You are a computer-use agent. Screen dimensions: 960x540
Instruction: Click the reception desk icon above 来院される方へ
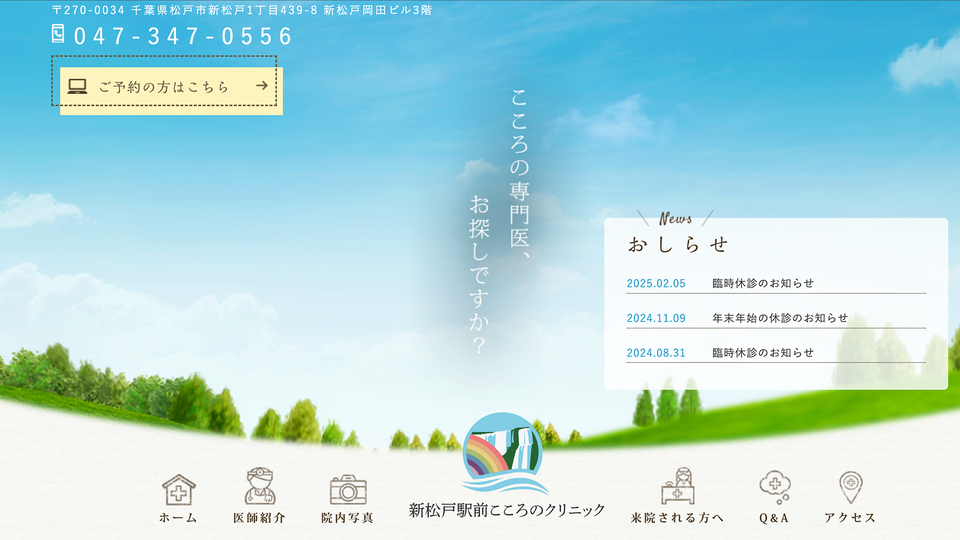coord(678,486)
